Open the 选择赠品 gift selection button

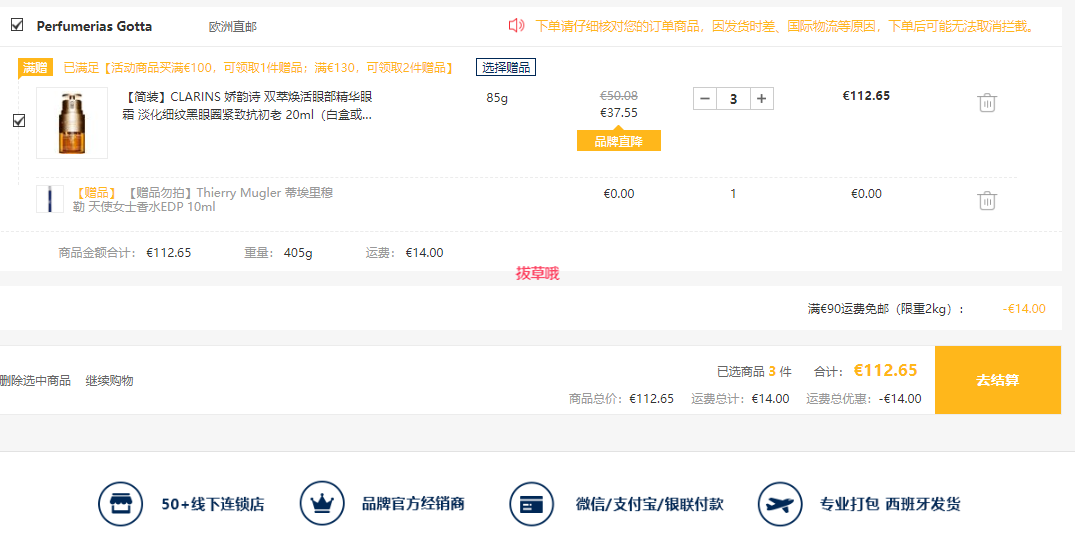coord(506,67)
